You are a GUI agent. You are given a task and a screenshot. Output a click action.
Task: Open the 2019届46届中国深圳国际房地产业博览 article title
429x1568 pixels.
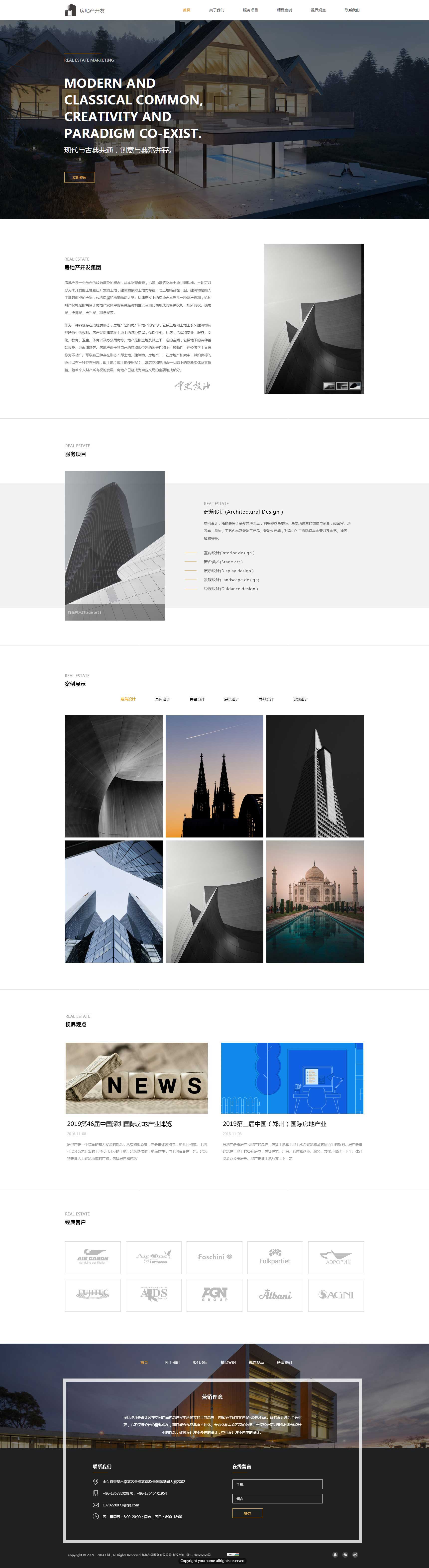click(x=119, y=1124)
